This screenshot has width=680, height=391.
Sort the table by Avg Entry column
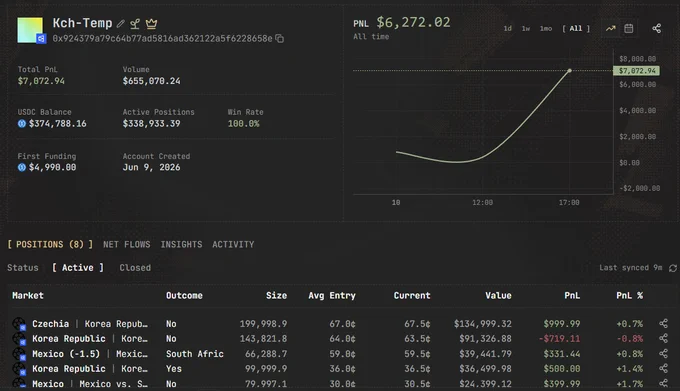(332, 296)
